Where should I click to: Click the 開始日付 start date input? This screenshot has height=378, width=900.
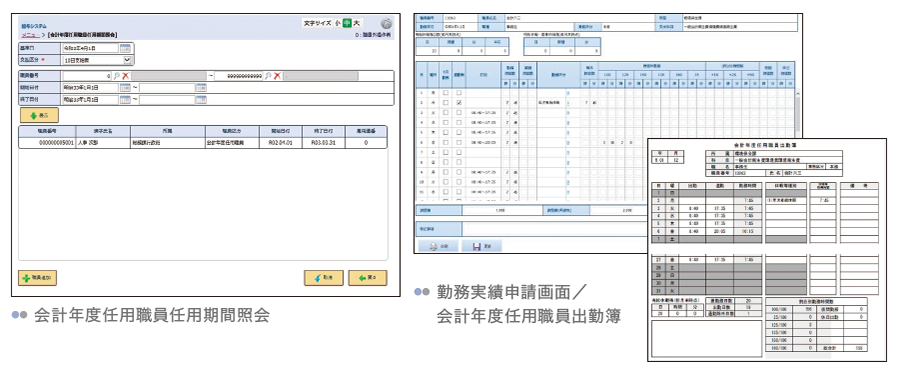[x=91, y=88]
